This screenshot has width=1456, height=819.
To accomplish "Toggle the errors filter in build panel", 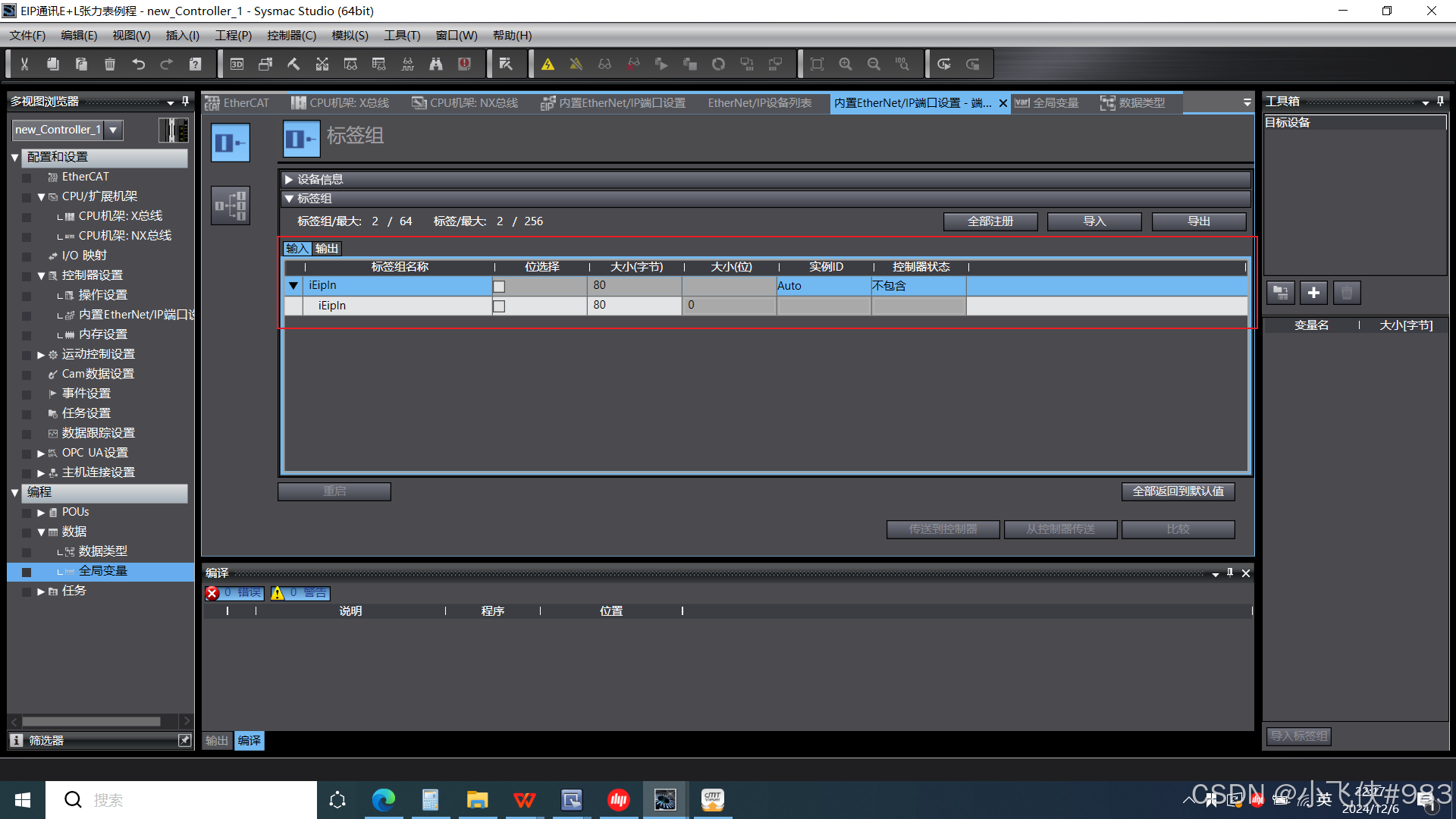I will pos(235,593).
